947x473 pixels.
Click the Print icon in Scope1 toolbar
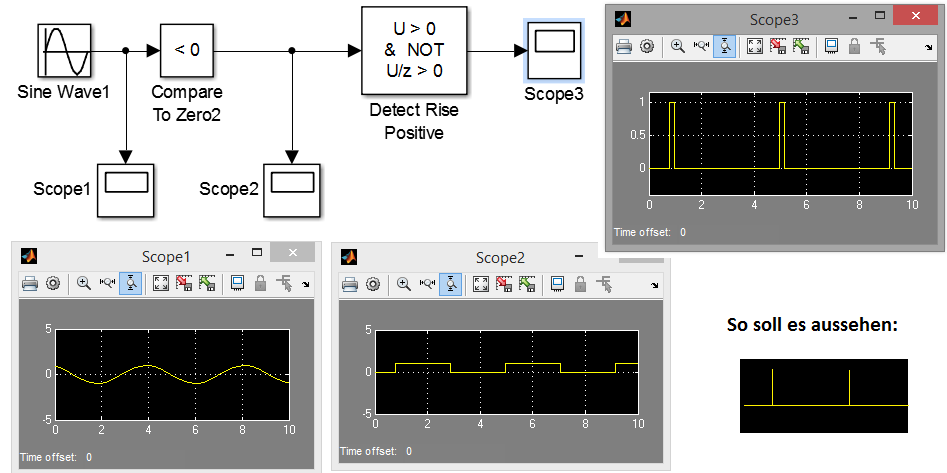pos(30,284)
